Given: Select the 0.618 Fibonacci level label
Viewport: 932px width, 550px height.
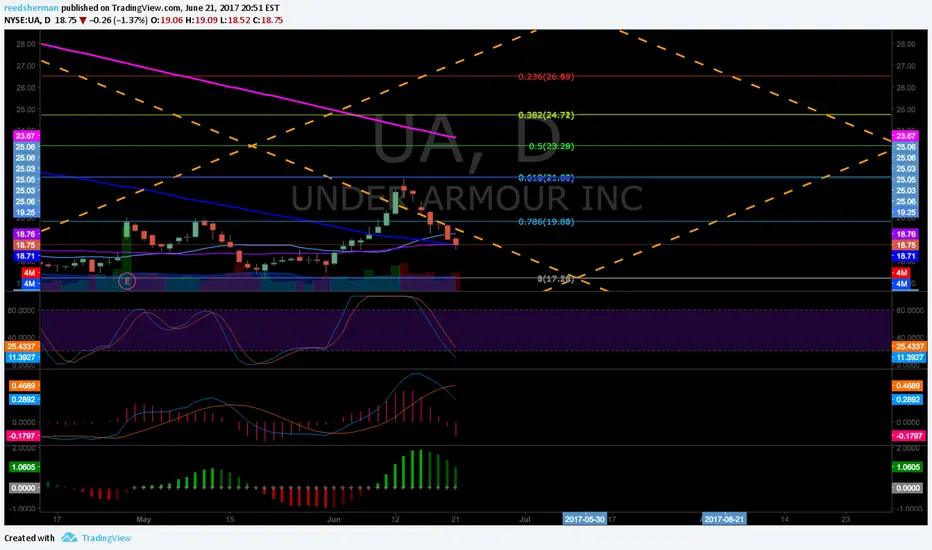Looking at the screenshot, I should pos(546,178).
